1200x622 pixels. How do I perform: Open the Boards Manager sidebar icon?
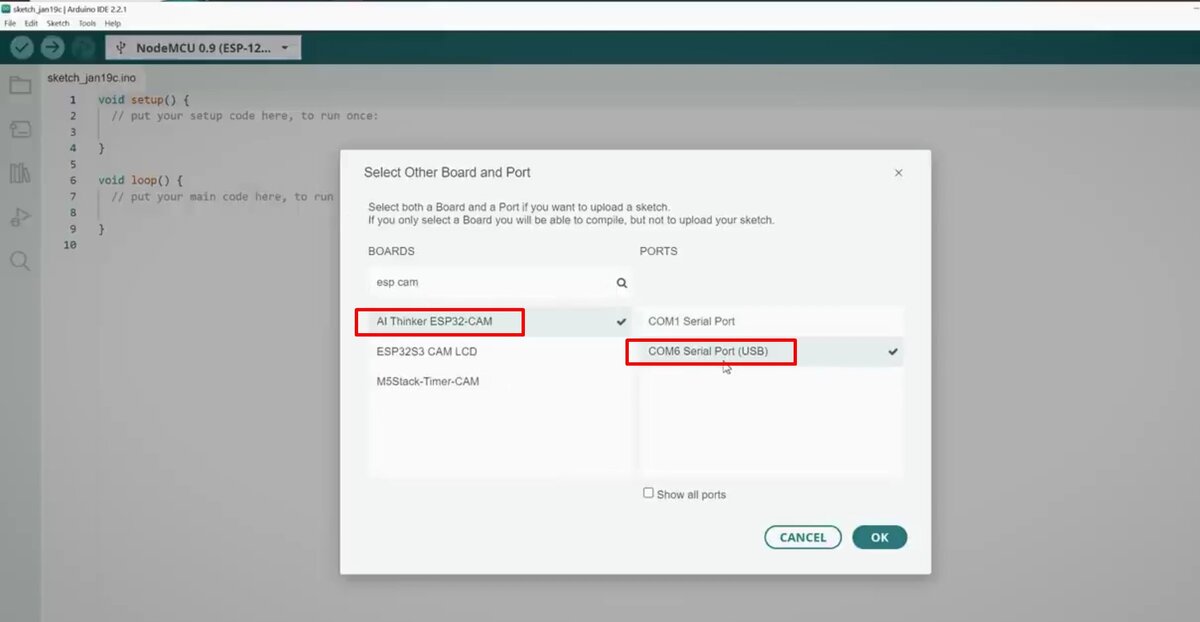[20, 129]
